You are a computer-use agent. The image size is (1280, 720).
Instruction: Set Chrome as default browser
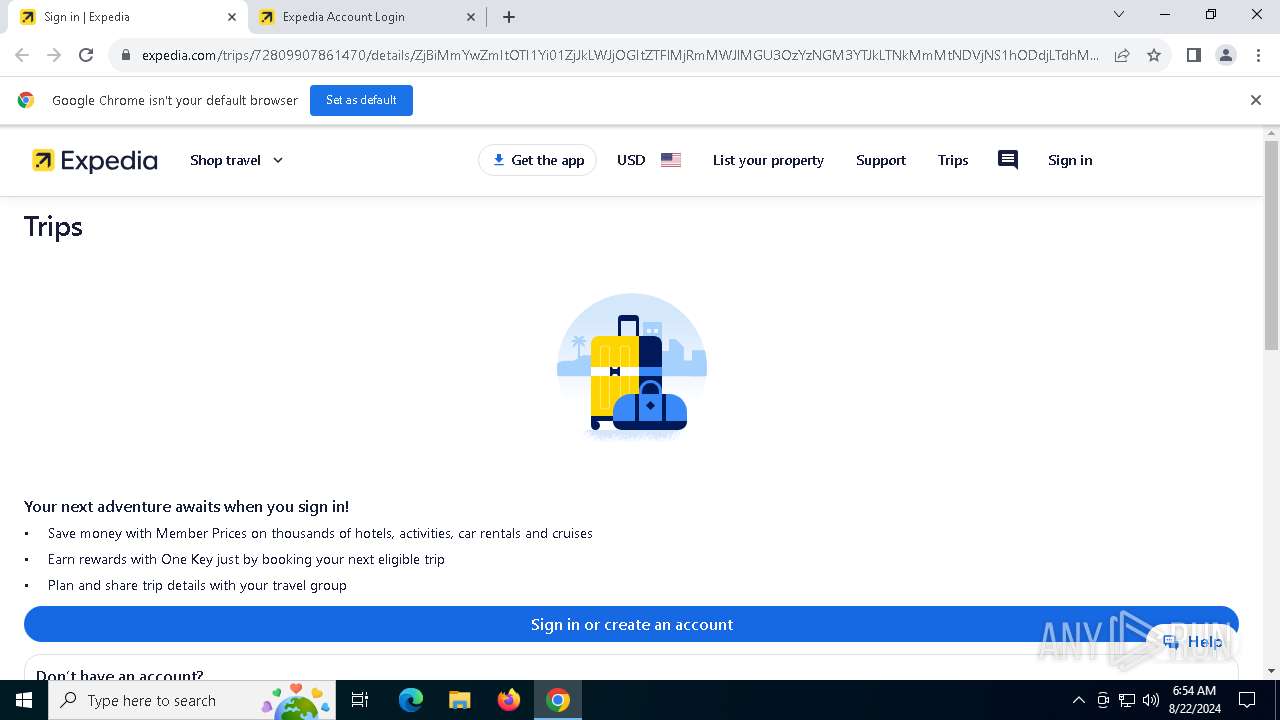pos(361,100)
